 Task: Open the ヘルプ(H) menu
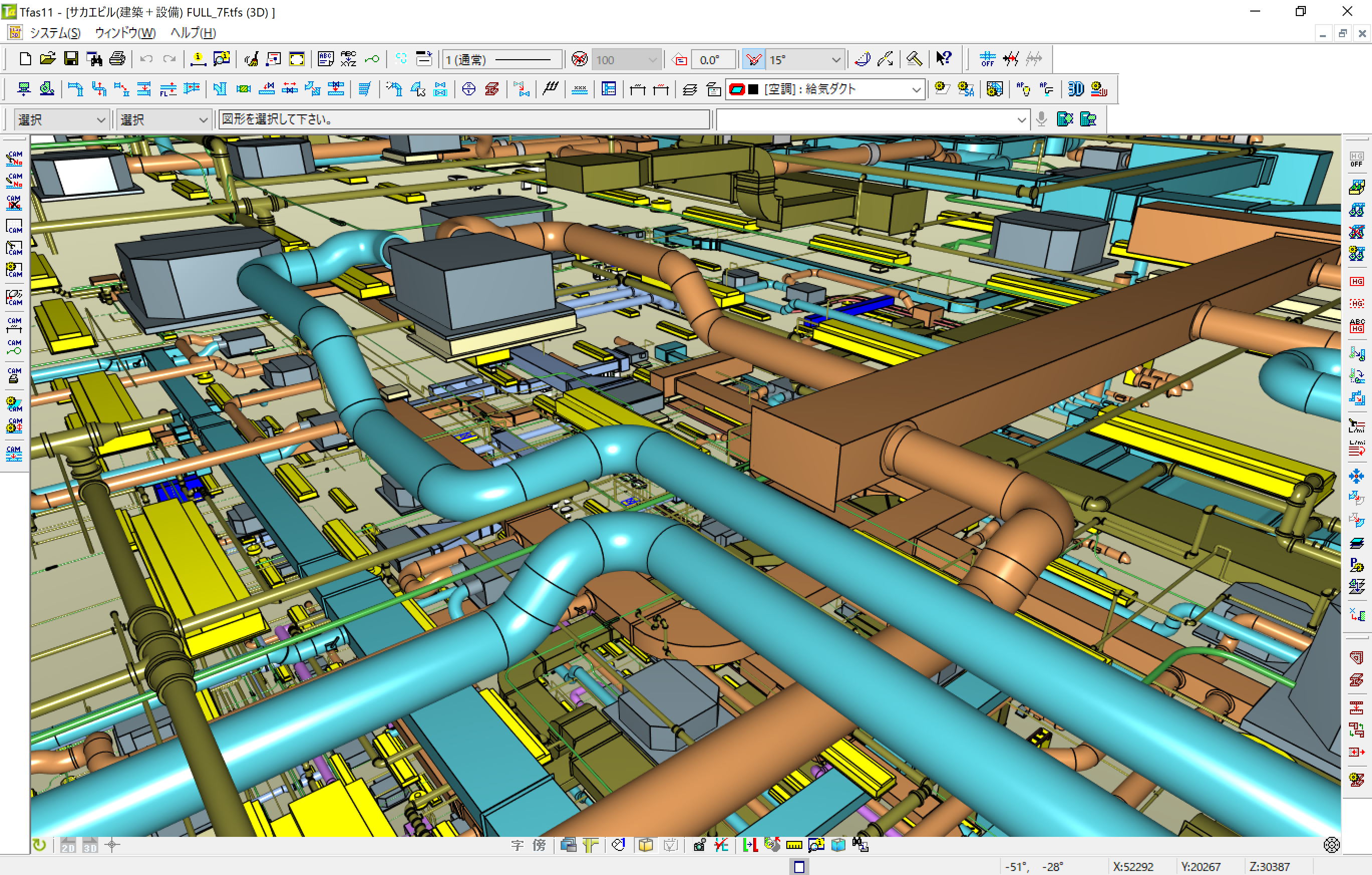(193, 33)
